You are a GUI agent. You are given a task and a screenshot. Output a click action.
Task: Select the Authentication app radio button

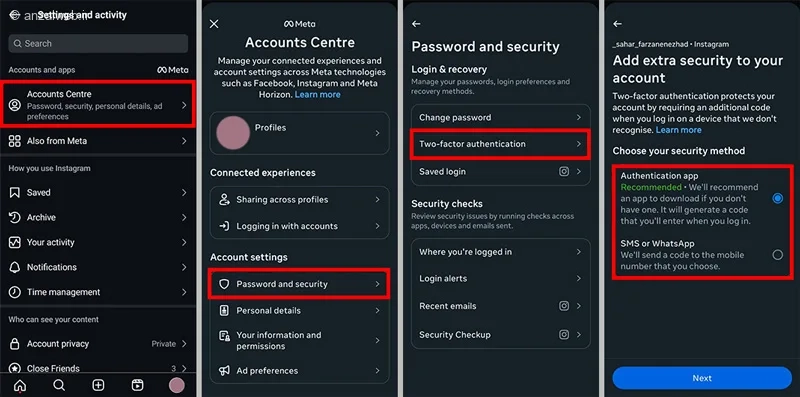coord(778,198)
